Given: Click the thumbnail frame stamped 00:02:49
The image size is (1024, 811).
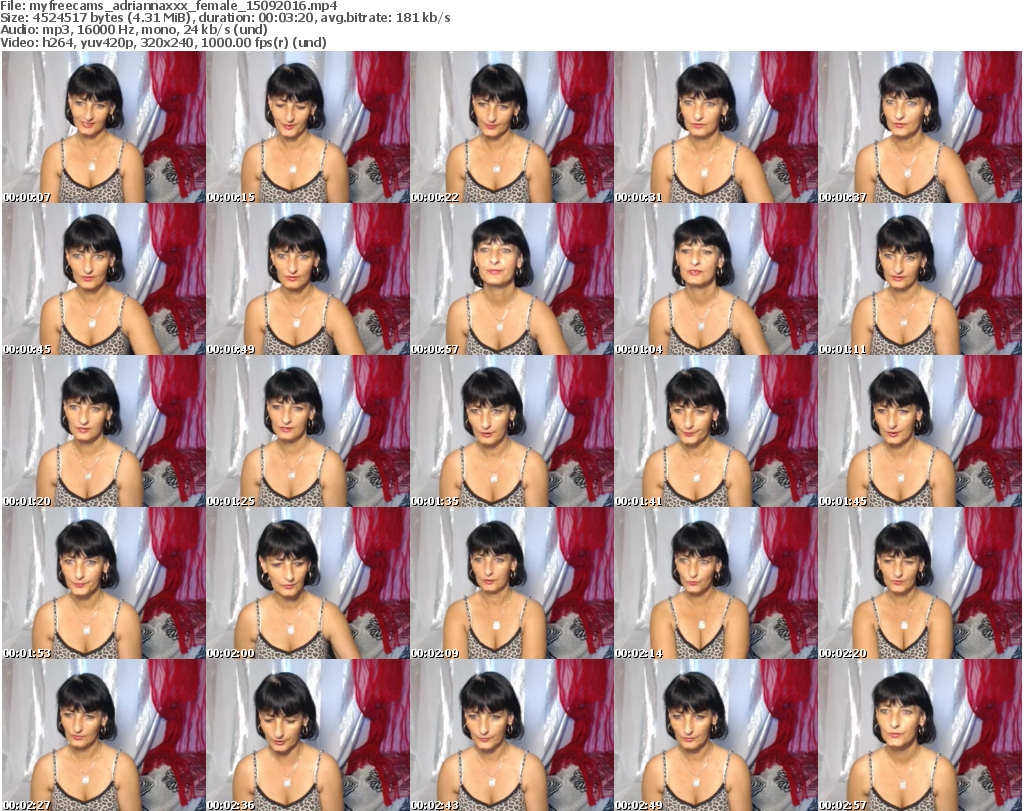Looking at the screenshot, I should 716,735.
